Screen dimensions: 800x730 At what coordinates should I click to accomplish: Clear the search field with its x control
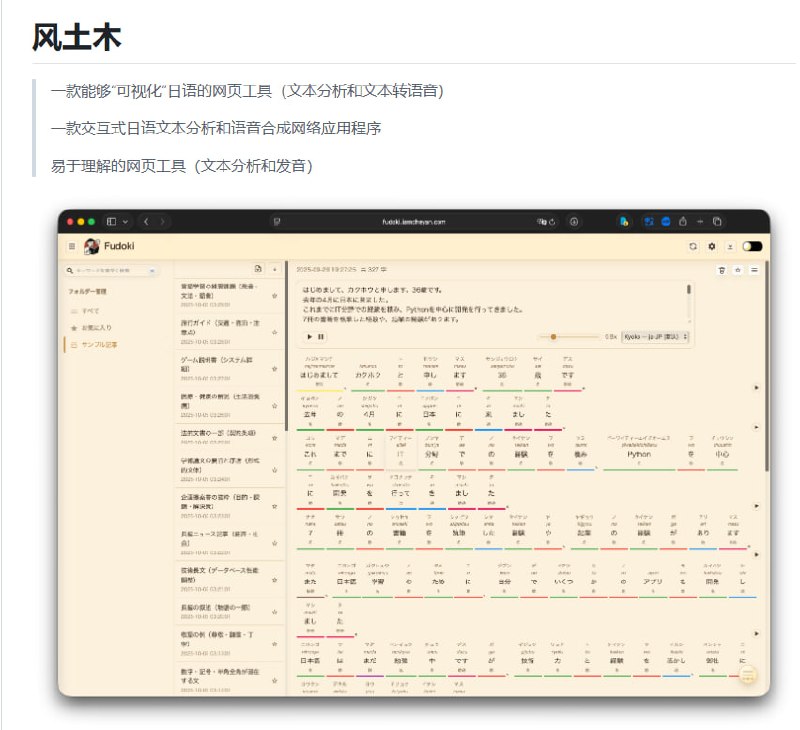(152, 270)
